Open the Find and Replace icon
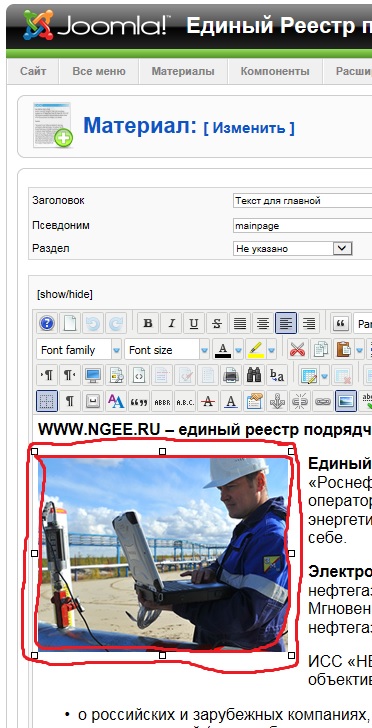372x728 pixels. 277,375
